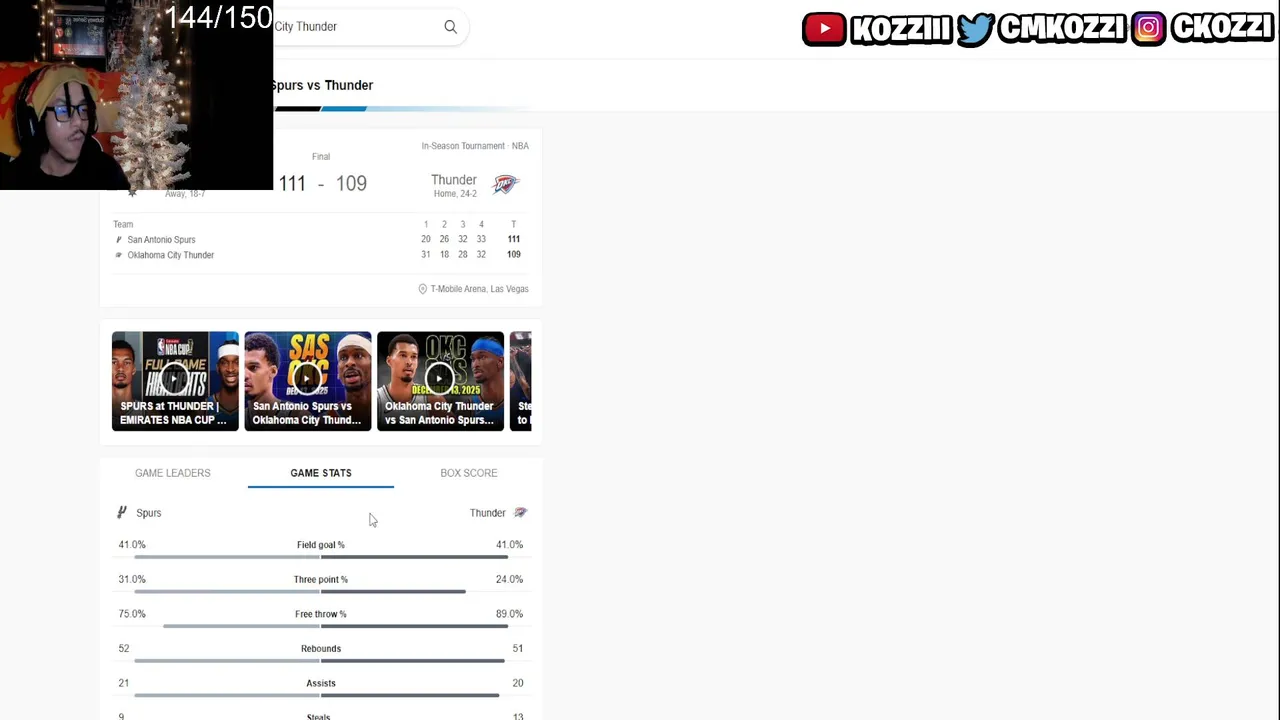Click the Spurs logo in Game Stats header
This screenshot has height=720, width=1280.
pos(122,512)
